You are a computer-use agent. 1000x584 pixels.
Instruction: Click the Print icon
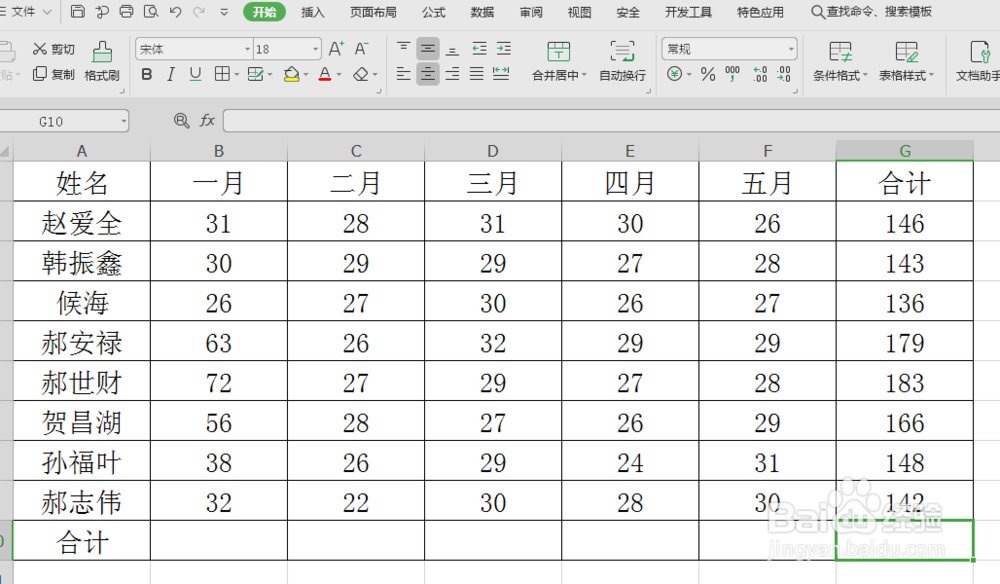tap(126, 11)
